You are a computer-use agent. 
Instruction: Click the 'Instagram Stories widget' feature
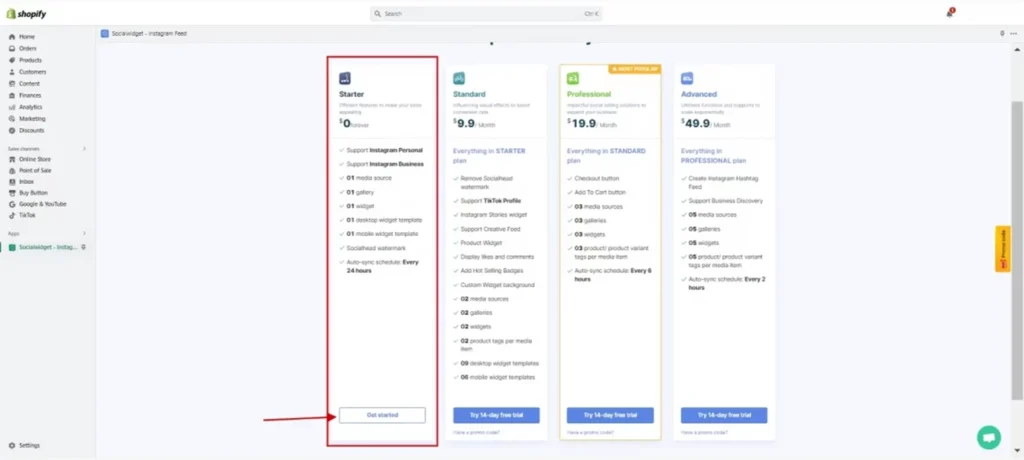click(x=494, y=214)
